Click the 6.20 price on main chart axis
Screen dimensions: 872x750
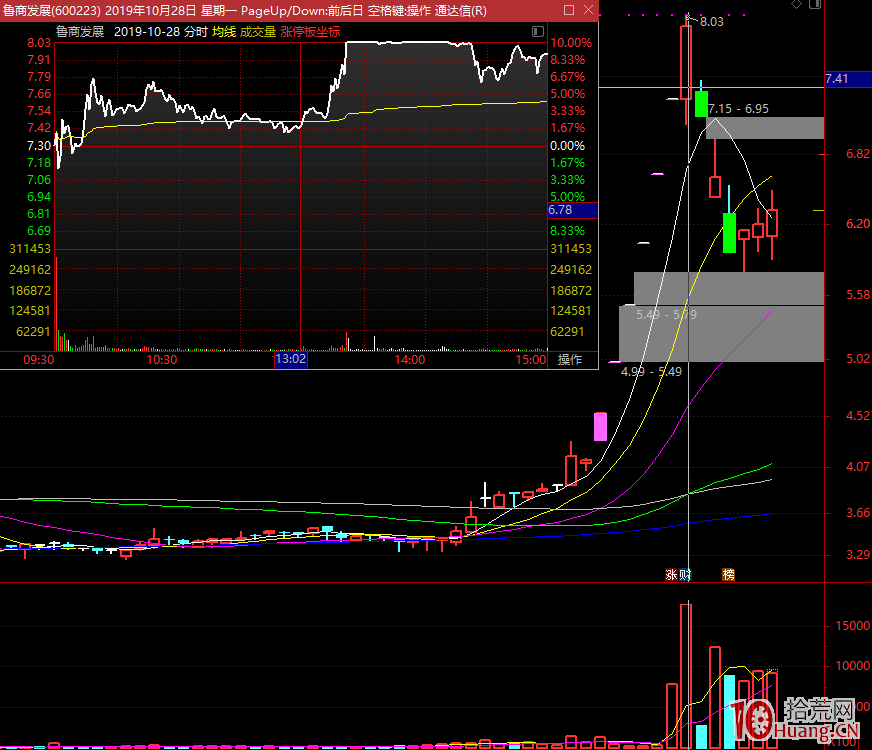(858, 223)
